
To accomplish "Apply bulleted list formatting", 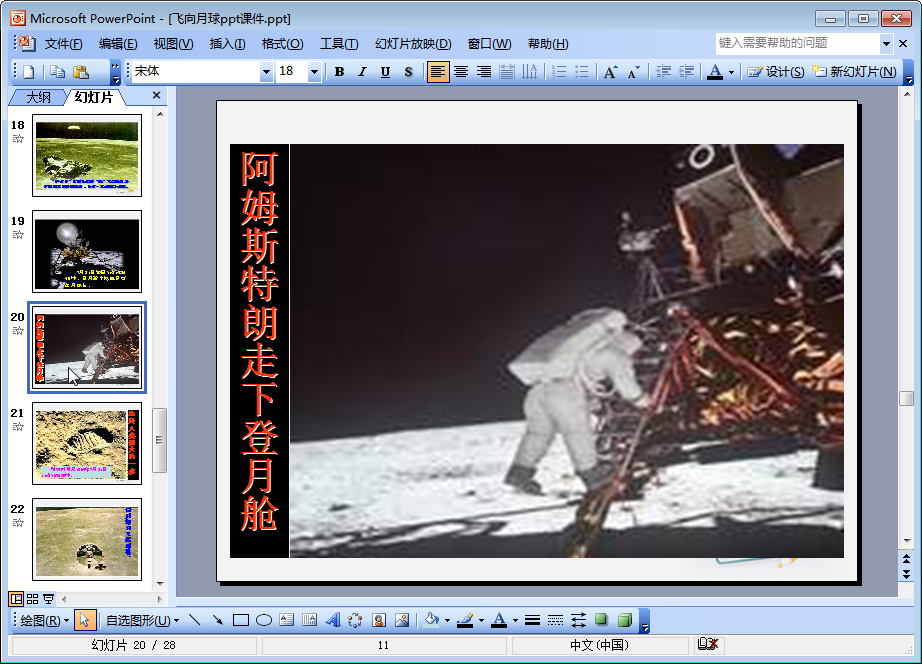I will [582, 72].
